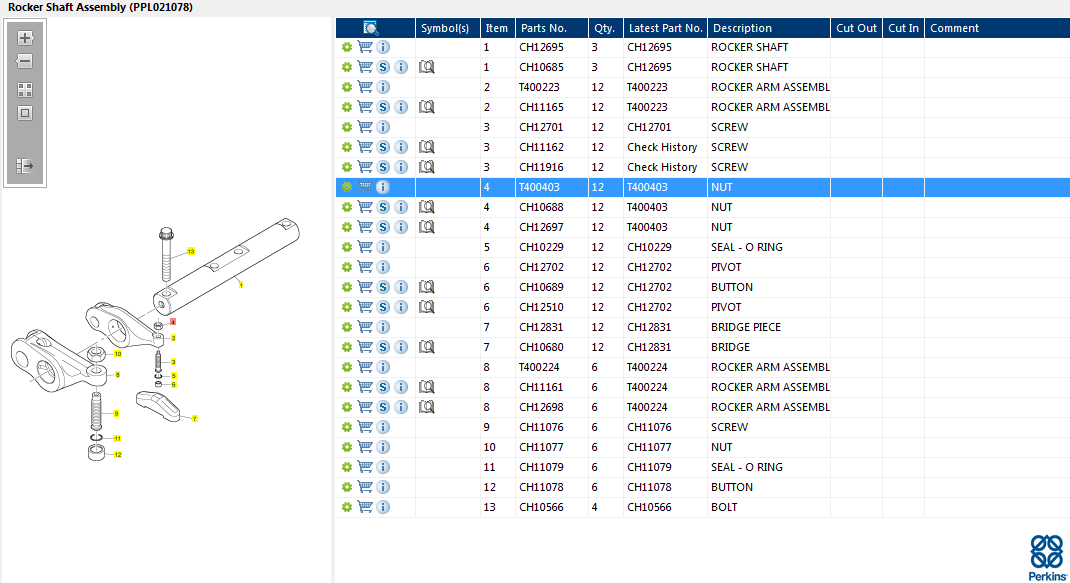Sort by Parts No. column header

click(x=551, y=28)
